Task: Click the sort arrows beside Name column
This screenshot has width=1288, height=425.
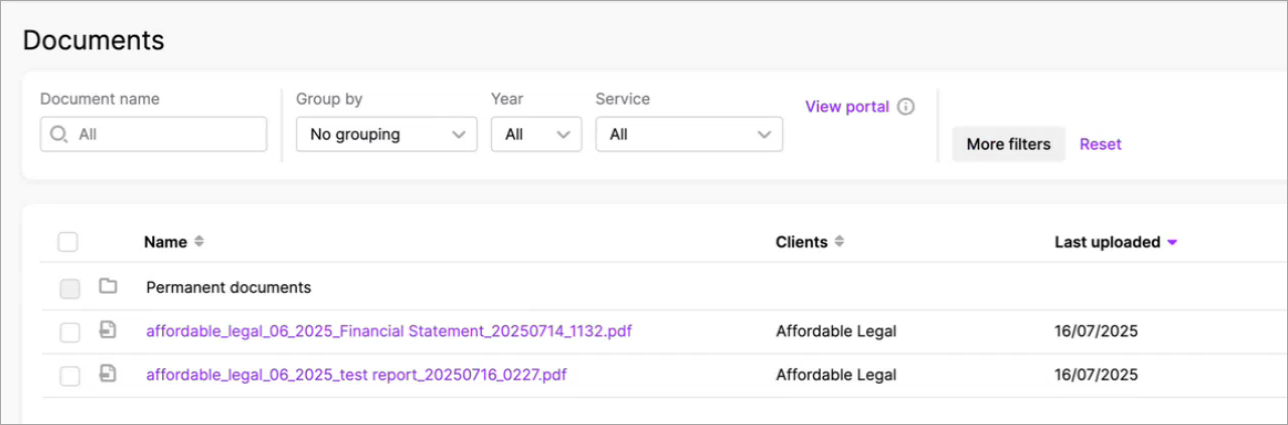Action: (199, 242)
